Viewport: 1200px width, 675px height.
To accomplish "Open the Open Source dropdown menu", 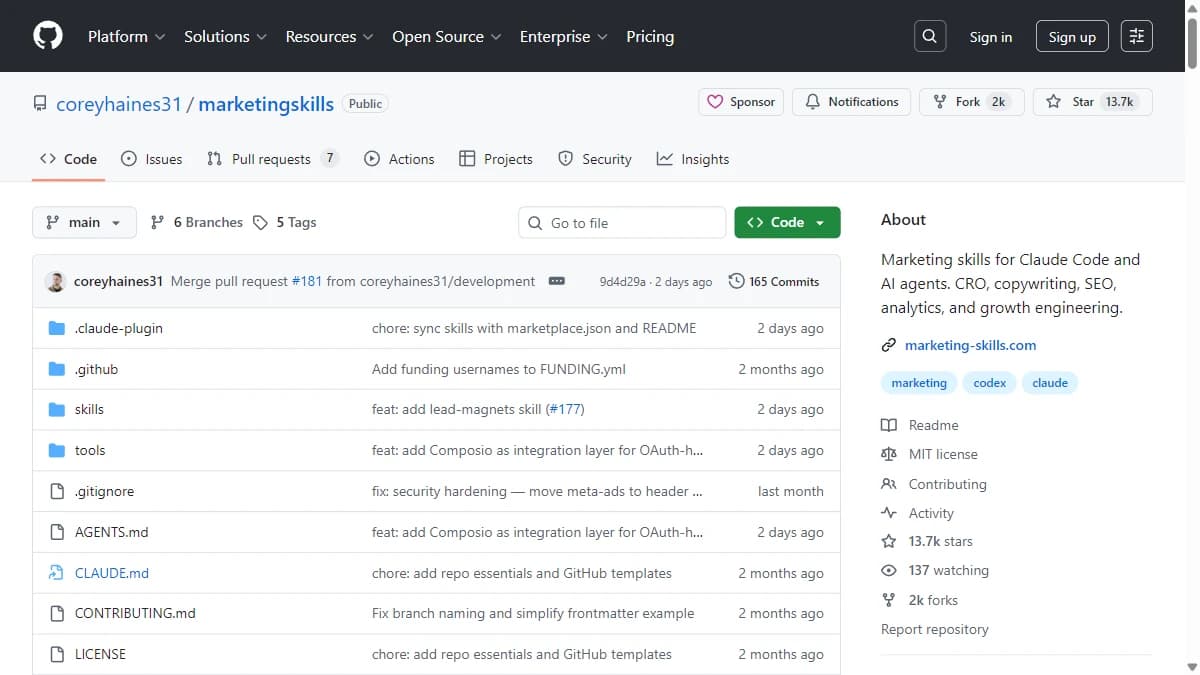I will [x=447, y=36].
